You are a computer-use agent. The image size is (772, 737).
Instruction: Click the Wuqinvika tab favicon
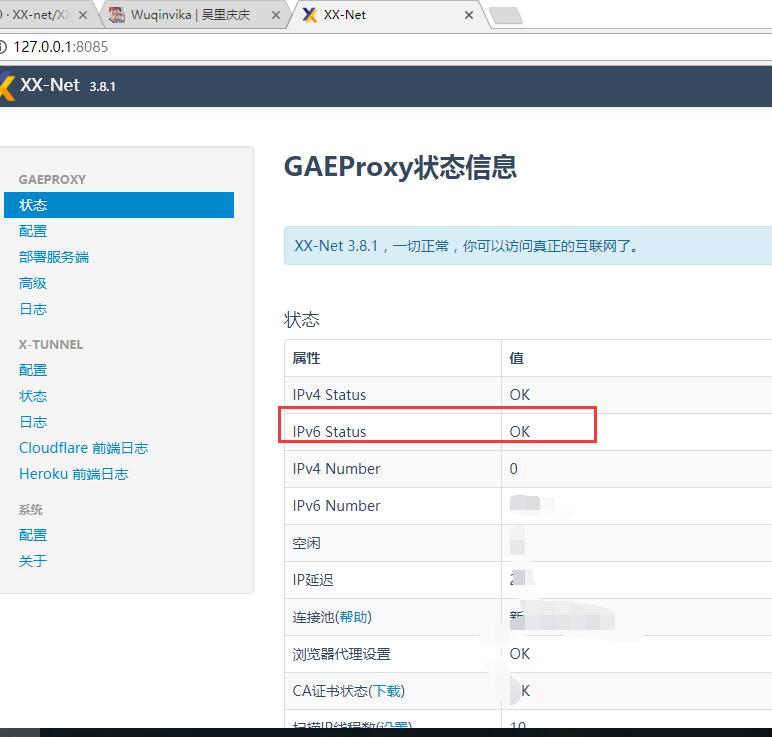coord(117,15)
